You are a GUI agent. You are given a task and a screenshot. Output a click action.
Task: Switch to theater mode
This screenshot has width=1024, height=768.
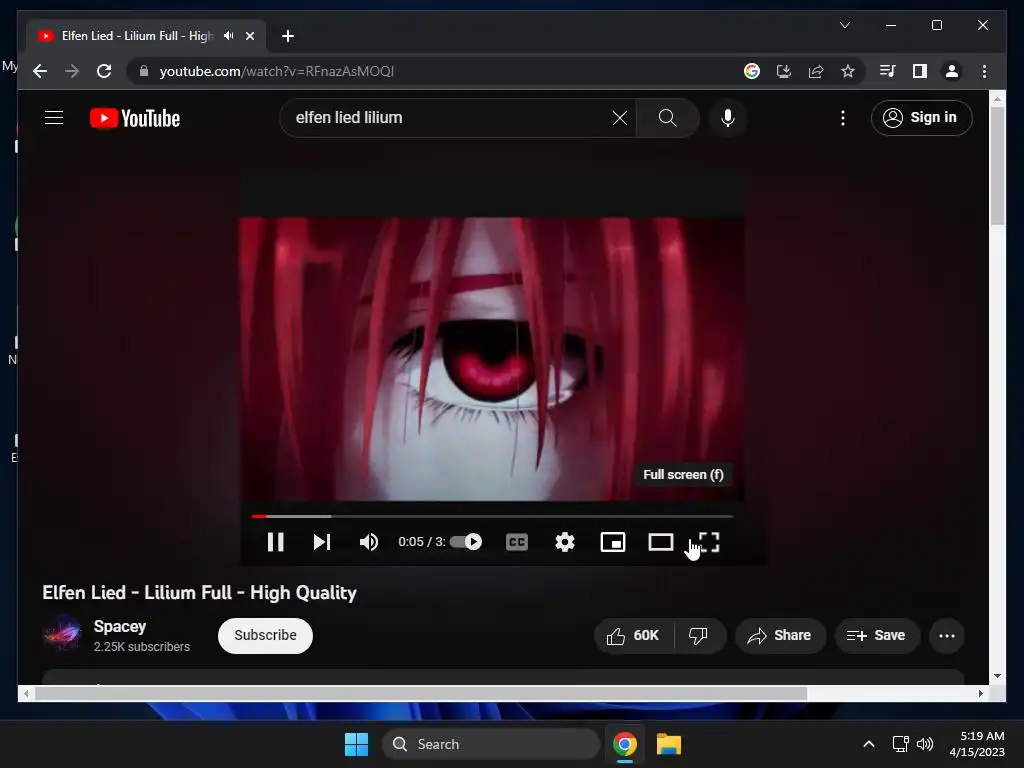[661, 542]
